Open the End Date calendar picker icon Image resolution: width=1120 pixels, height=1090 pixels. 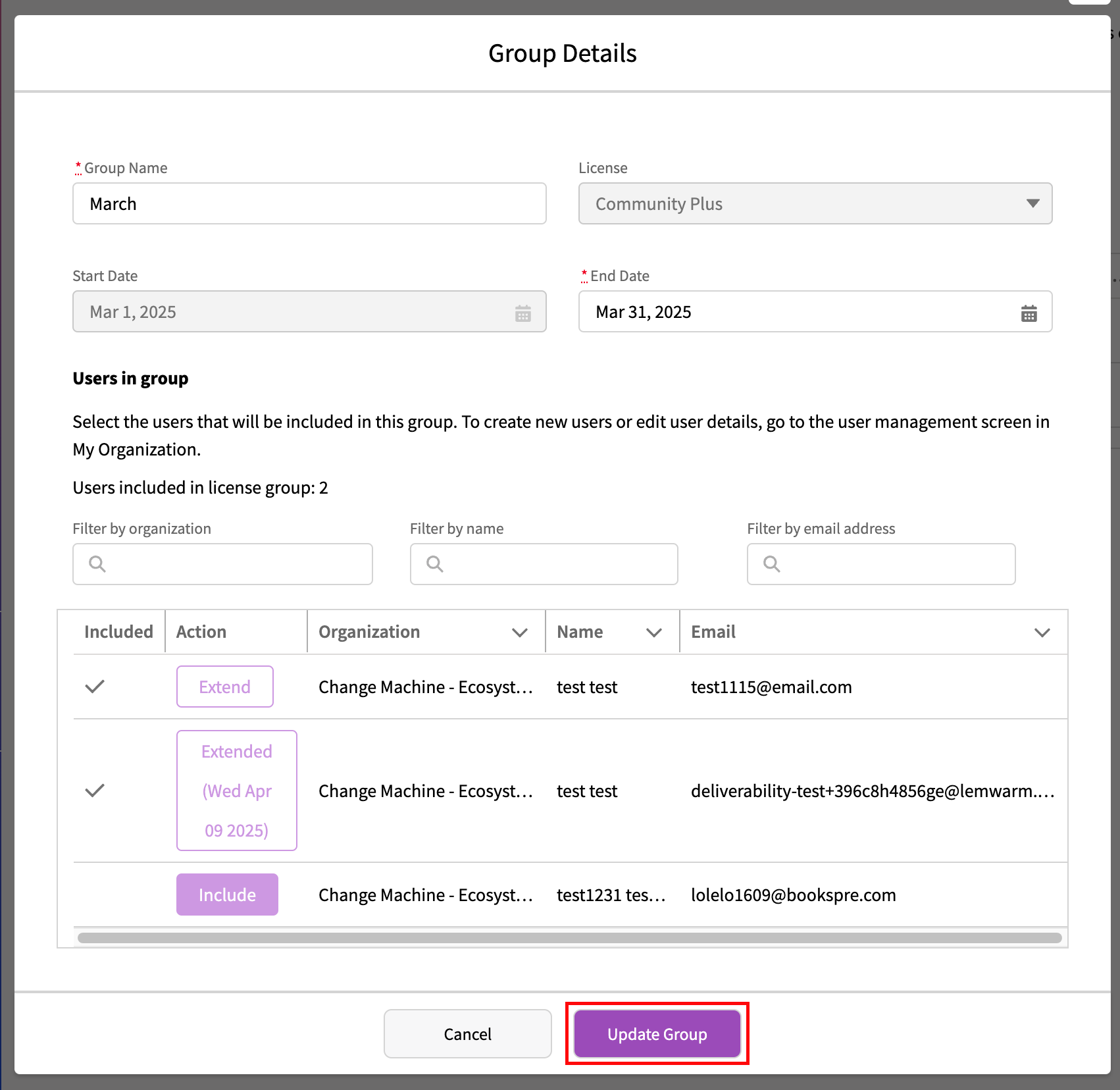tap(1029, 313)
